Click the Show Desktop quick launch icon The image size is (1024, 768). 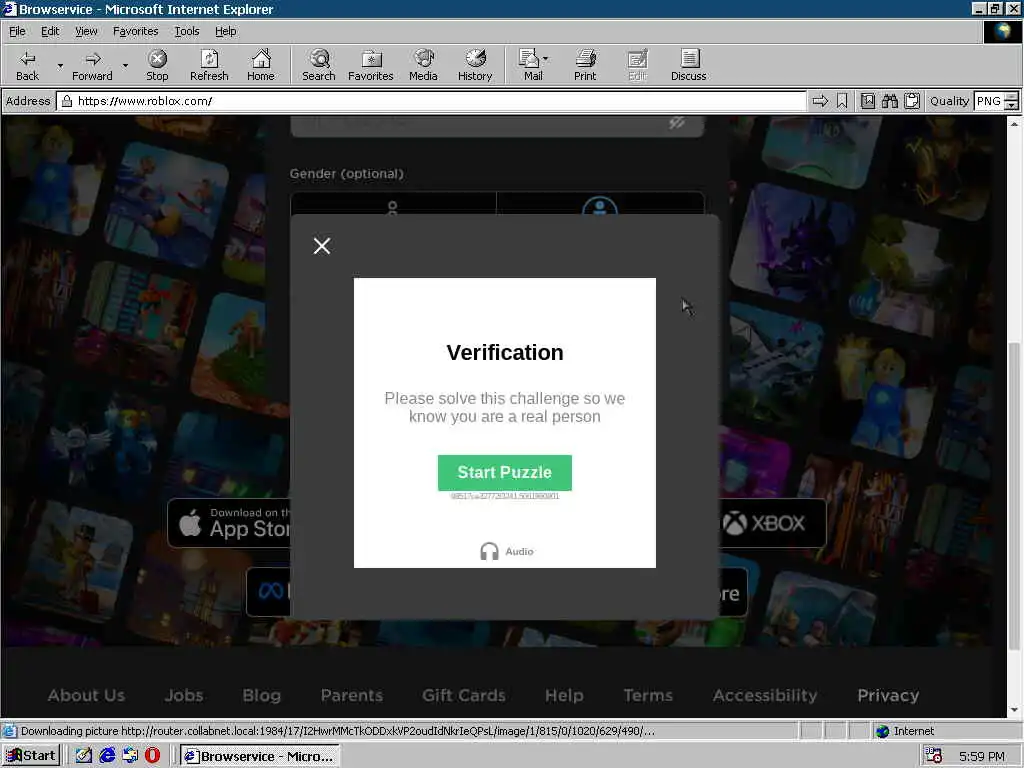(x=84, y=756)
